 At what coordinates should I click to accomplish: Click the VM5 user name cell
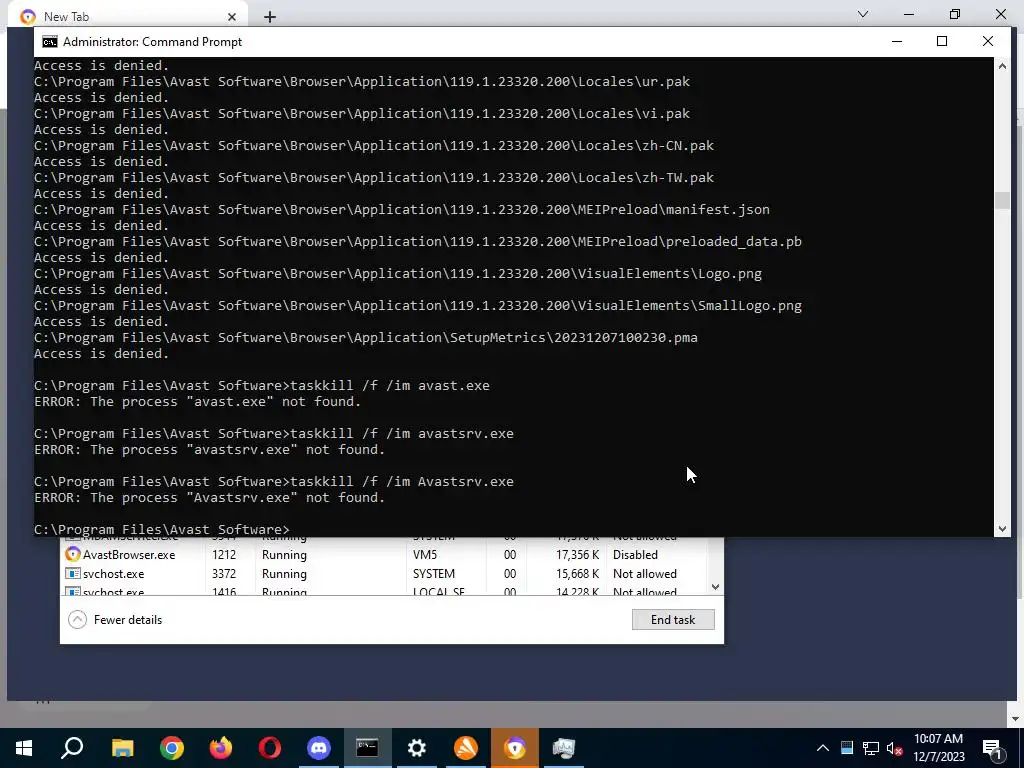click(424, 554)
